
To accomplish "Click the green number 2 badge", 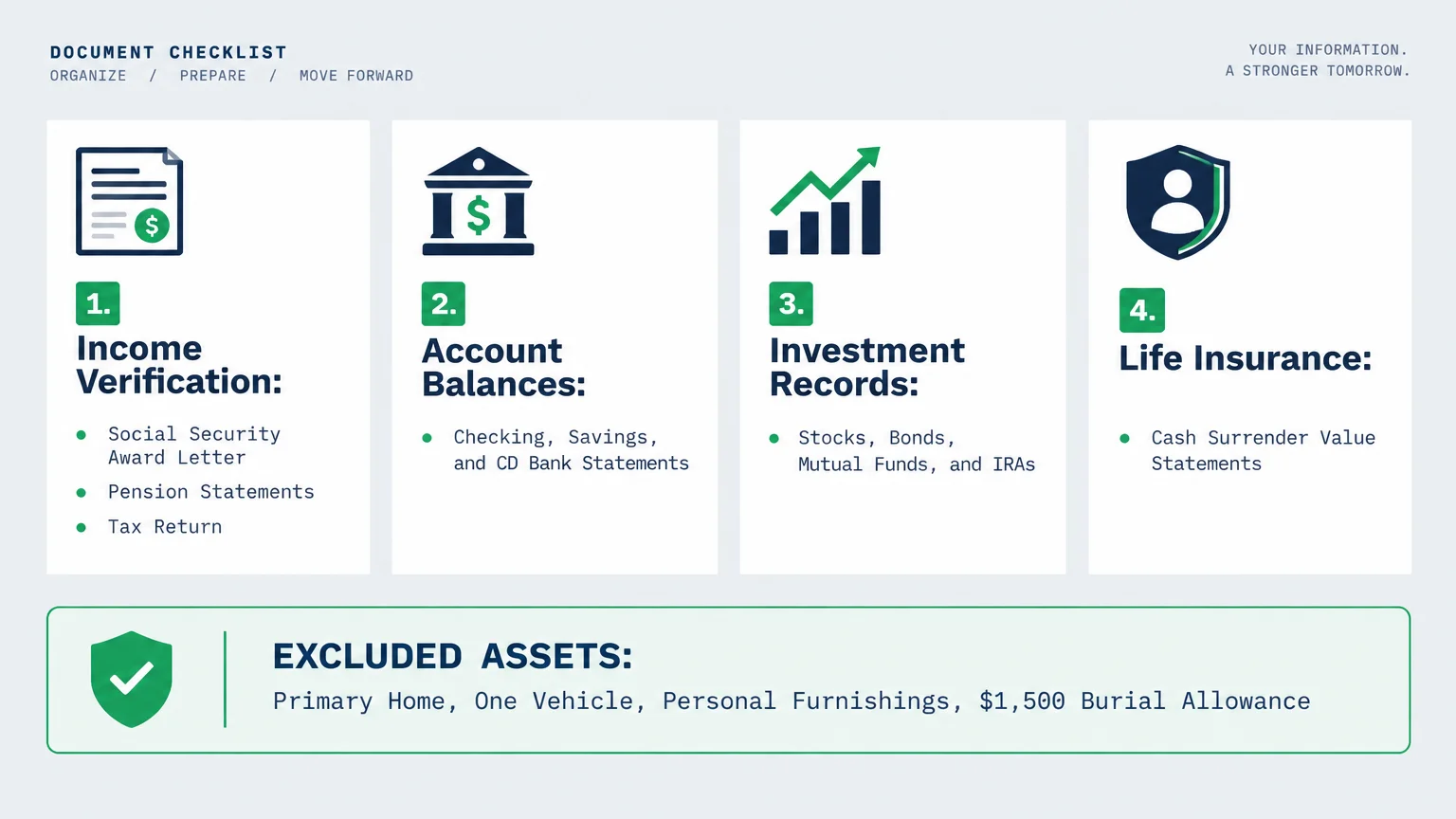I will (444, 303).
